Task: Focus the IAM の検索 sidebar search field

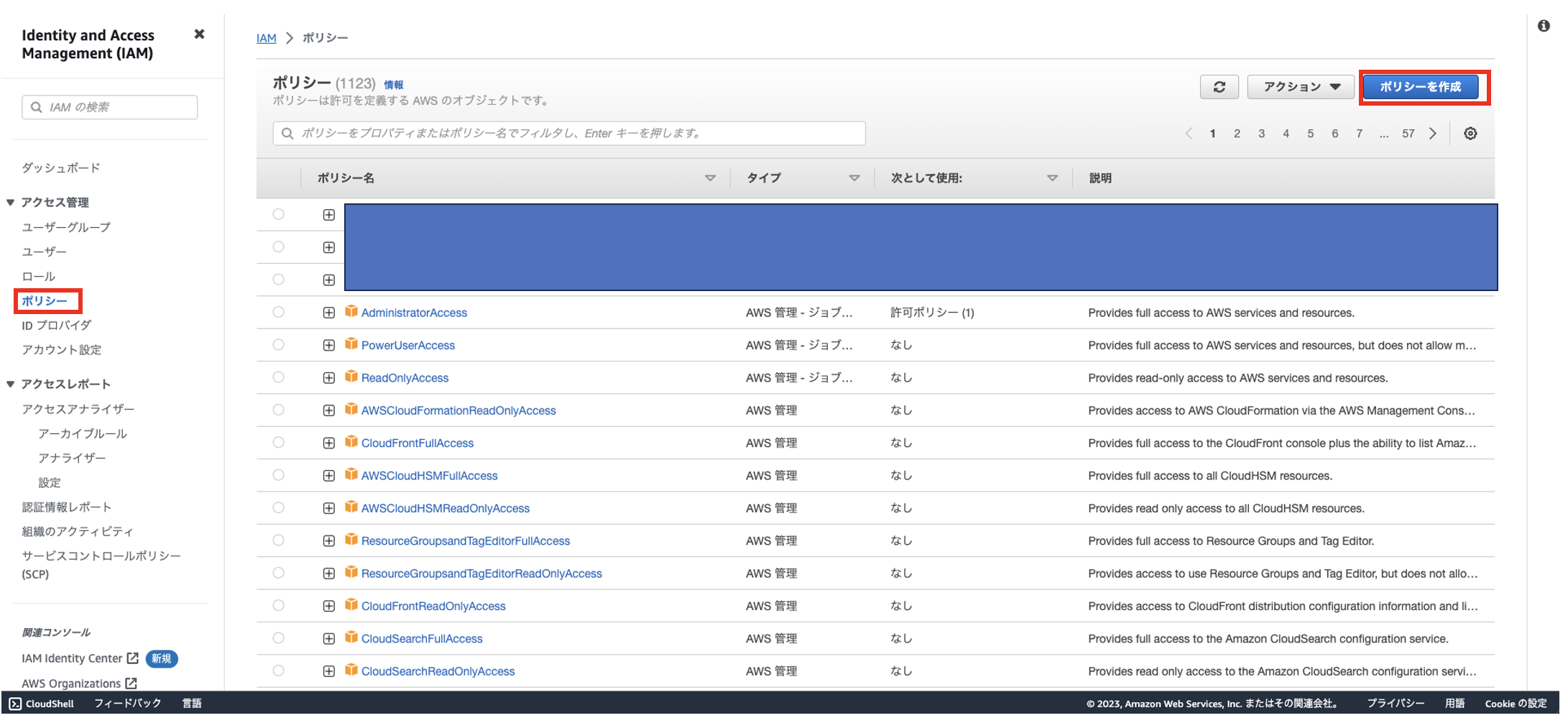Action: [110, 107]
